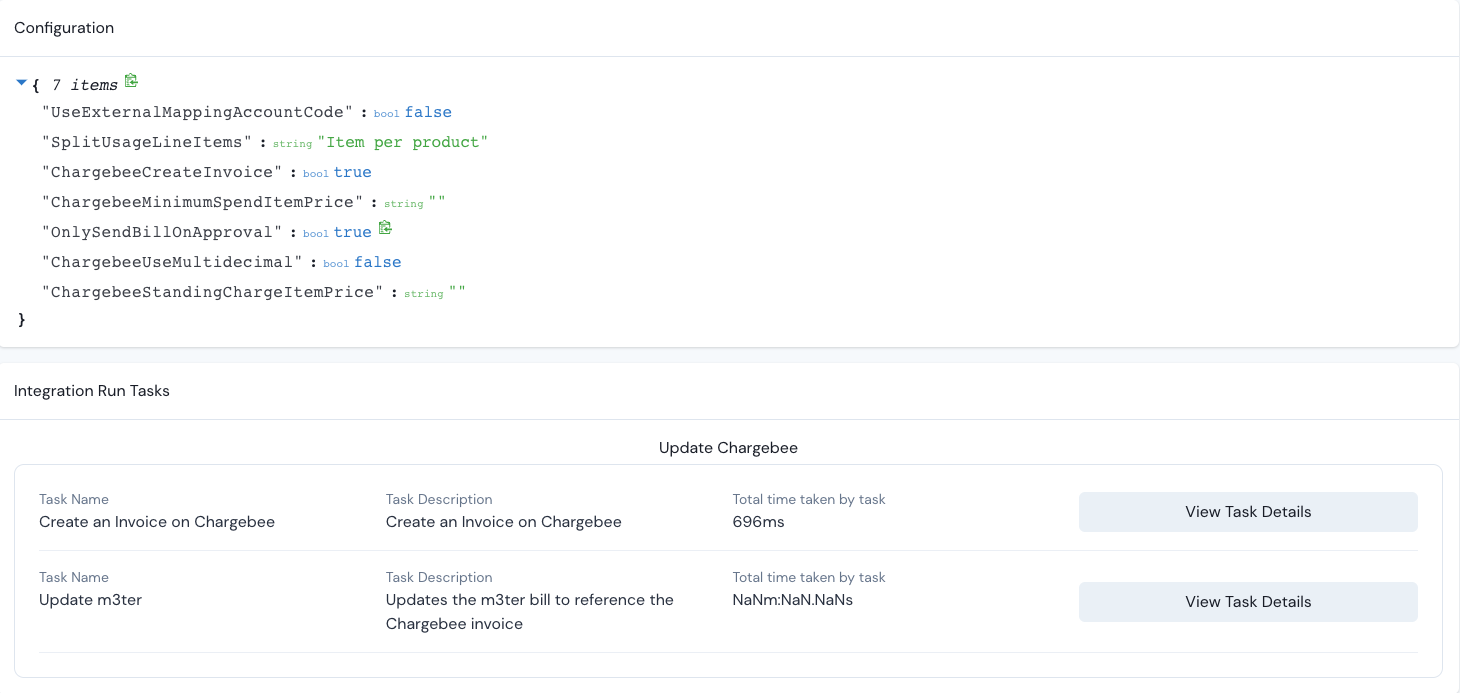Select the "ChargebeeUseMultidecimal" key

click(x=173, y=262)
